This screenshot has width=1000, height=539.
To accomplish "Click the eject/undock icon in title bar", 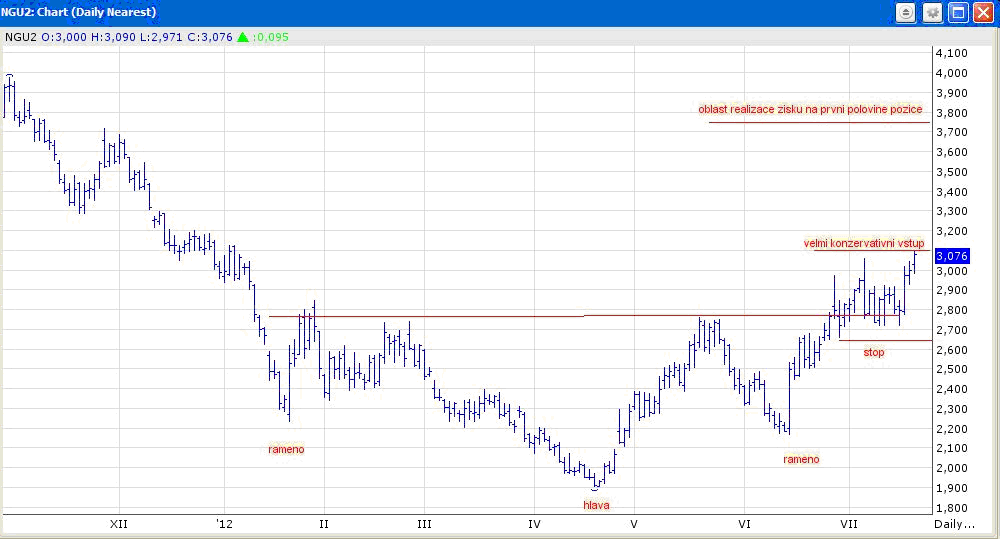I will click(906, 13).
